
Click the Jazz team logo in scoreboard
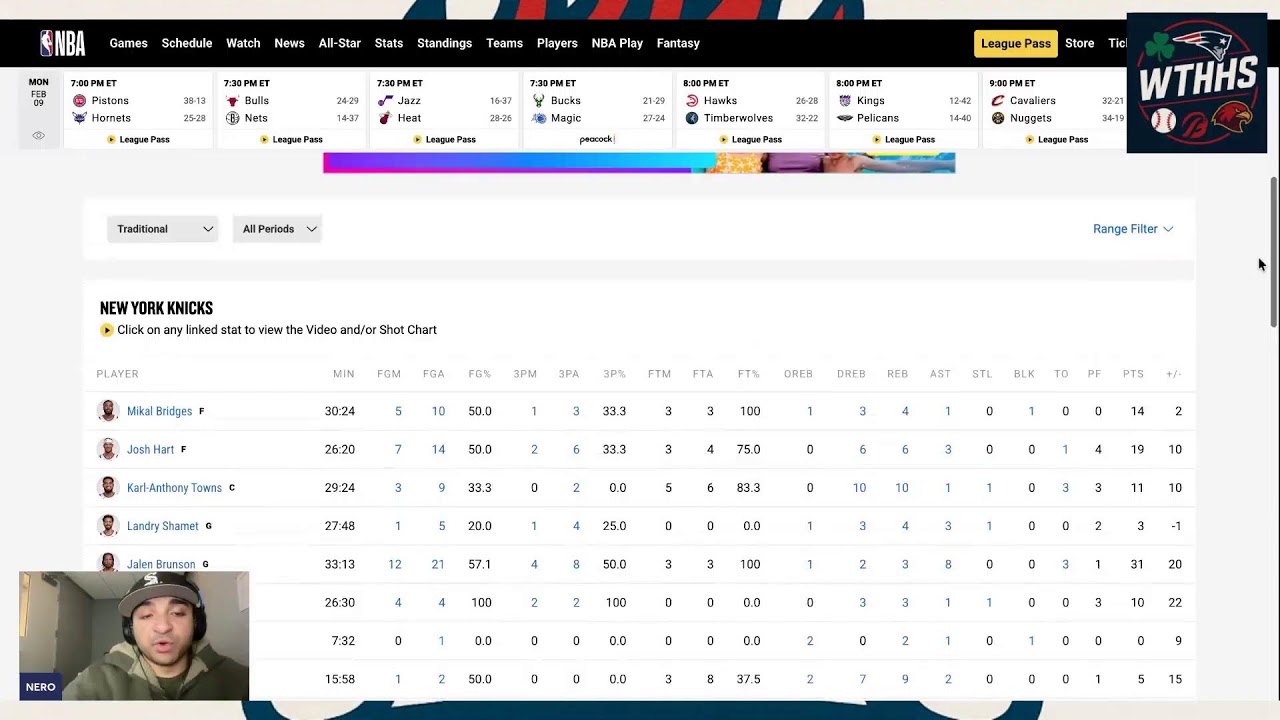coord(386,100)
